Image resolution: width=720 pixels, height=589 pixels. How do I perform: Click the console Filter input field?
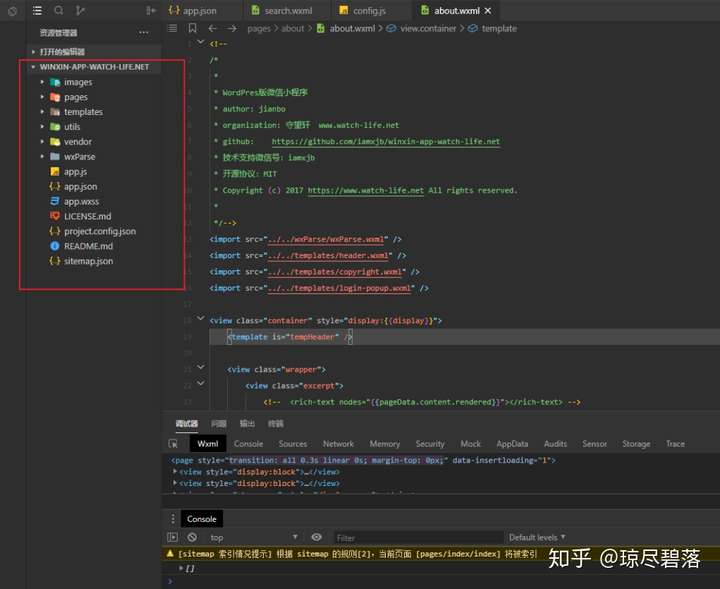pyautogui.click(x=418, y=538)
